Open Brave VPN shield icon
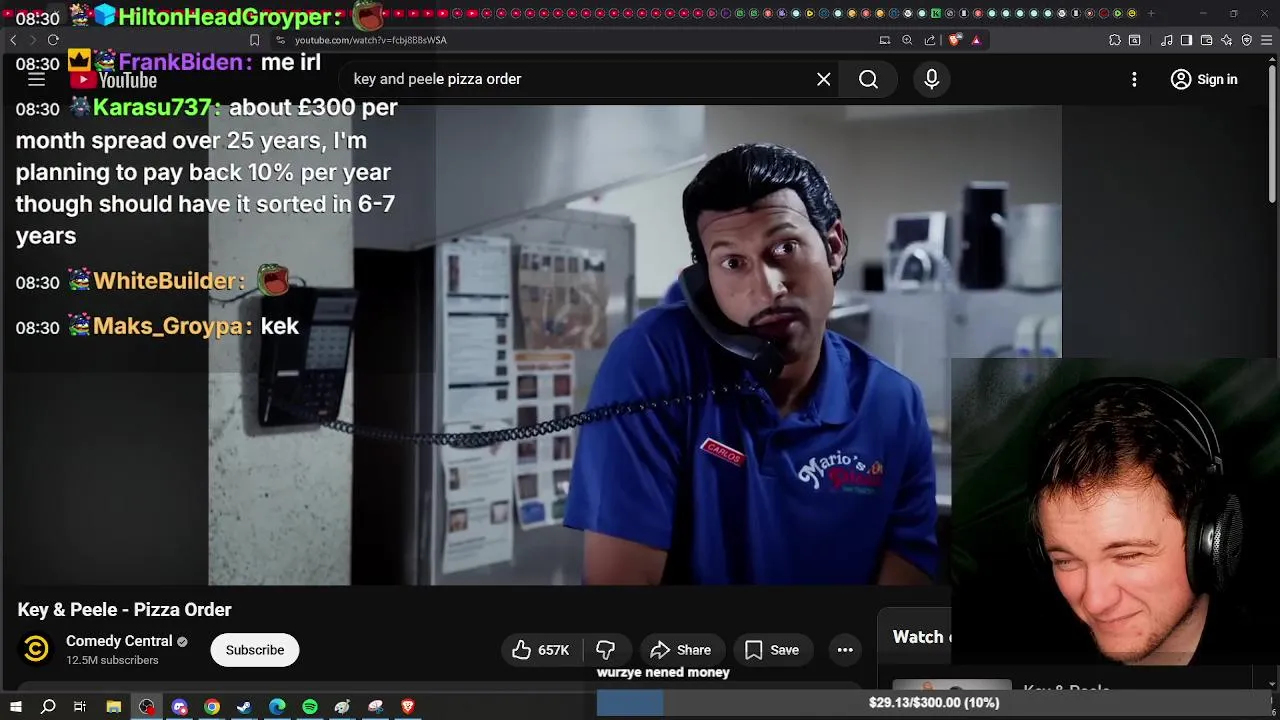The width and height of the screenshot is (1280, 720). 1247,40
